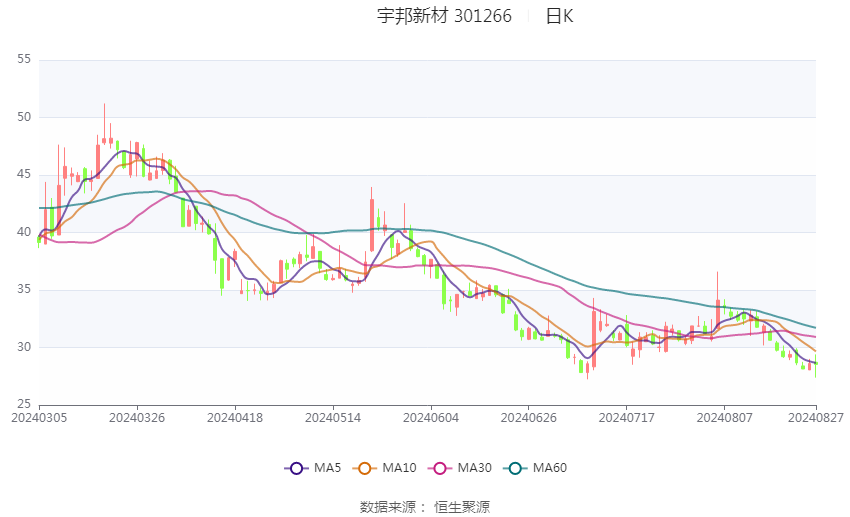
Task: Toggle the MA60 legend series
Action: (x=535, y=468)
